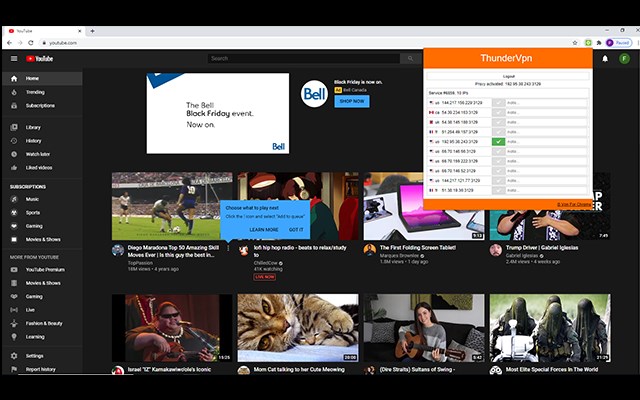Screen dimensions: 640x400
Task: Open Library in the sidebar
Action: click(42, 127)
